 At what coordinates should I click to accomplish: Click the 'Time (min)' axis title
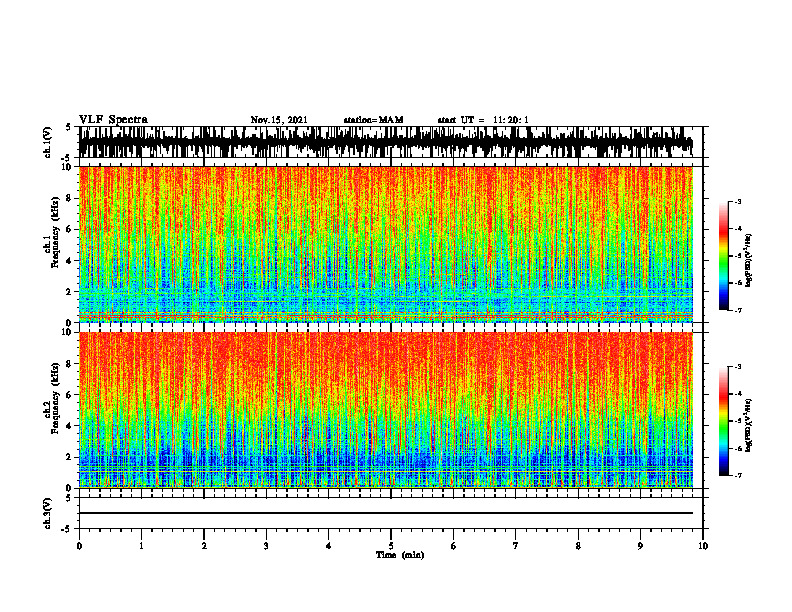point(400,555)
